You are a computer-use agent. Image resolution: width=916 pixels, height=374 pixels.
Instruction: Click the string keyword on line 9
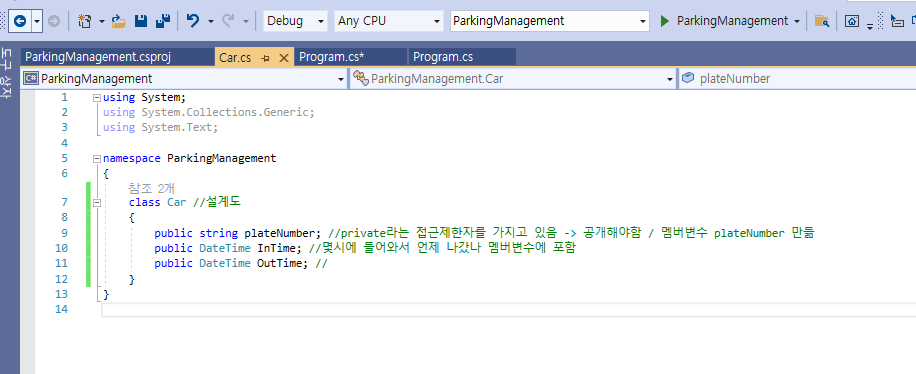click(x=218, y=233)
